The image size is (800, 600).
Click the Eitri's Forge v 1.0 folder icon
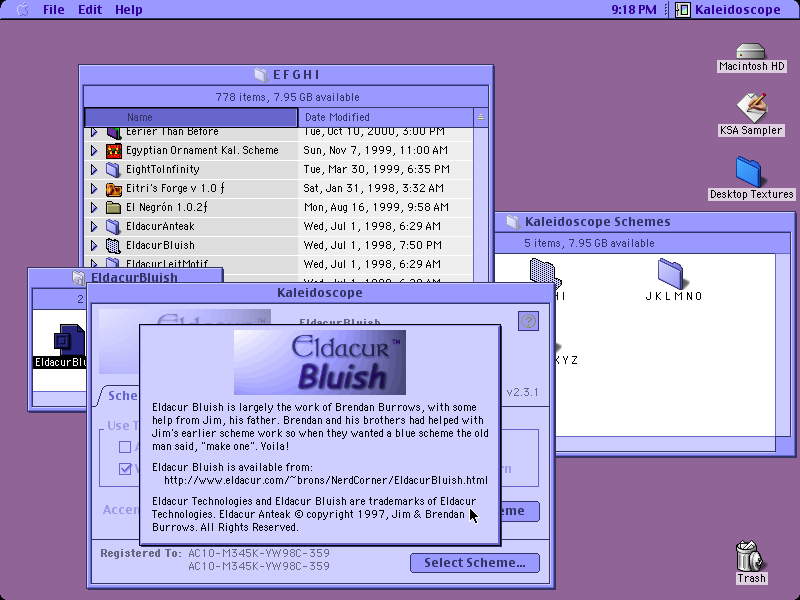(113, 189)
